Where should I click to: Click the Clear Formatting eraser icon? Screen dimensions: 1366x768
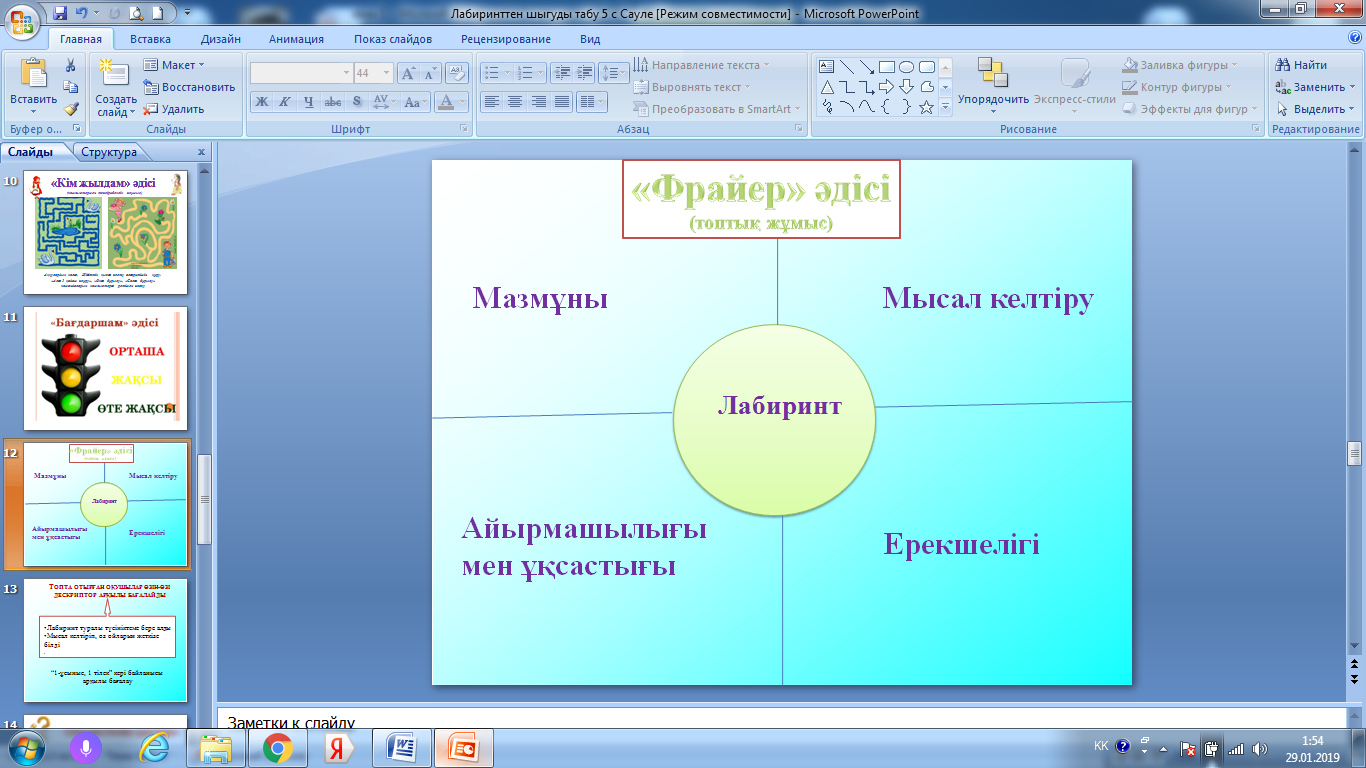pyautogui.click(x=457, y=73)
